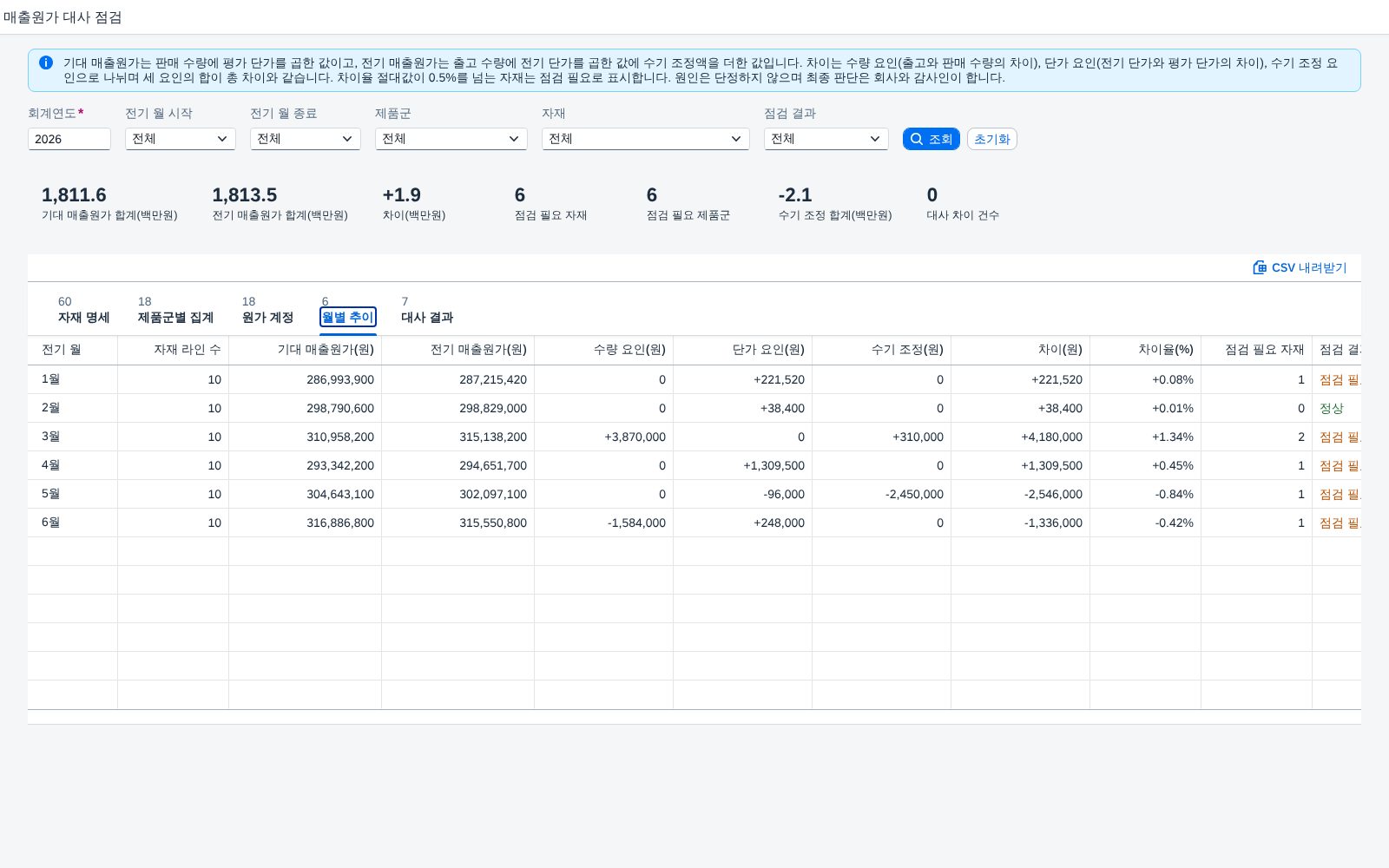Click the 기대 매출원가(원) column header
Screen dimensions: 1389x868
click(306, 350)
